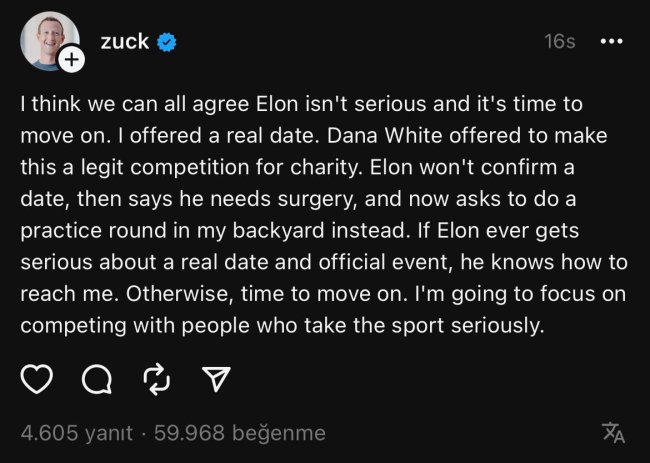Open the three-dot more options menu
650x463 pixels.
pos(611,42)
